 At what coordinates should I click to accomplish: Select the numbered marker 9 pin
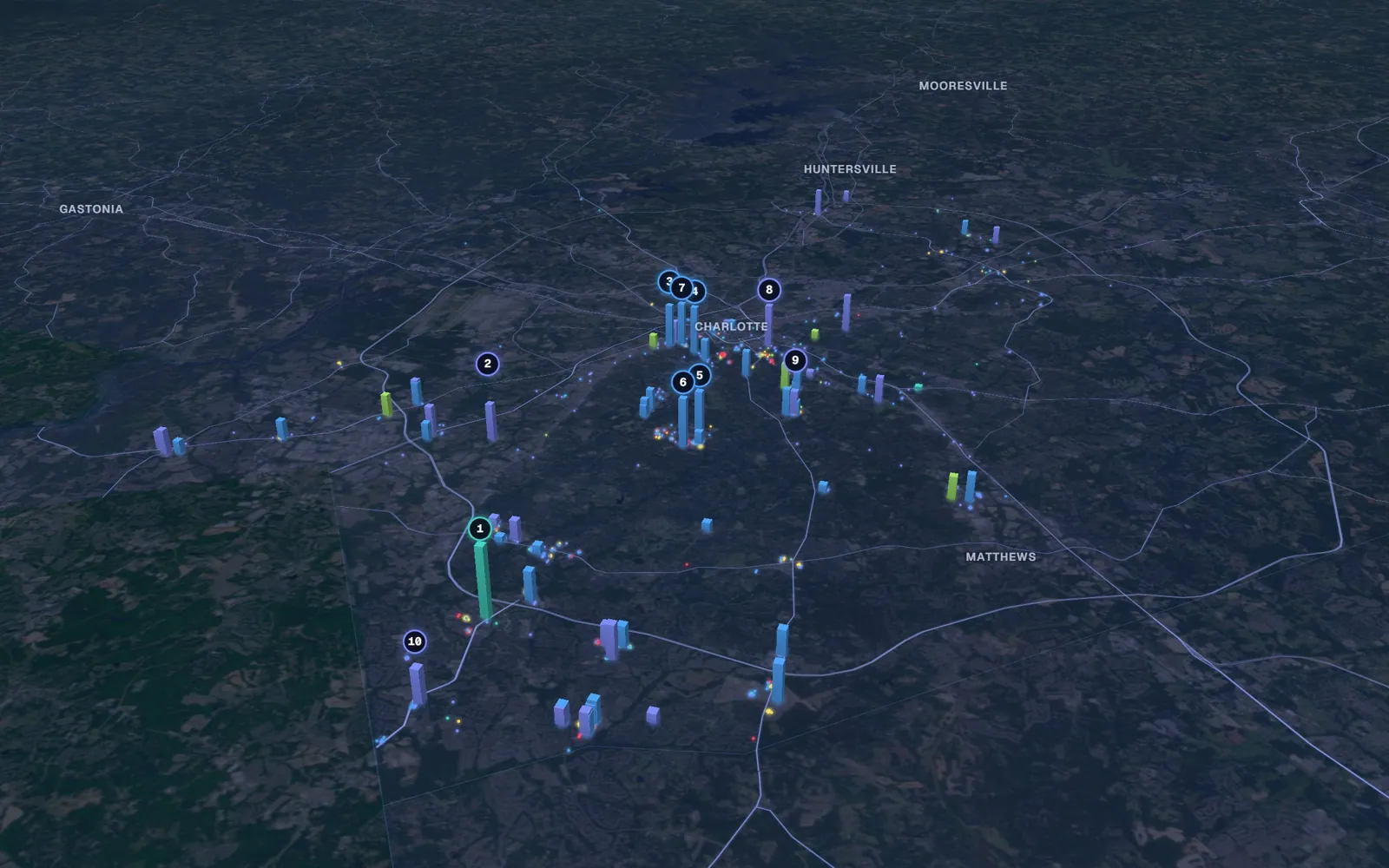coord(795,360)
